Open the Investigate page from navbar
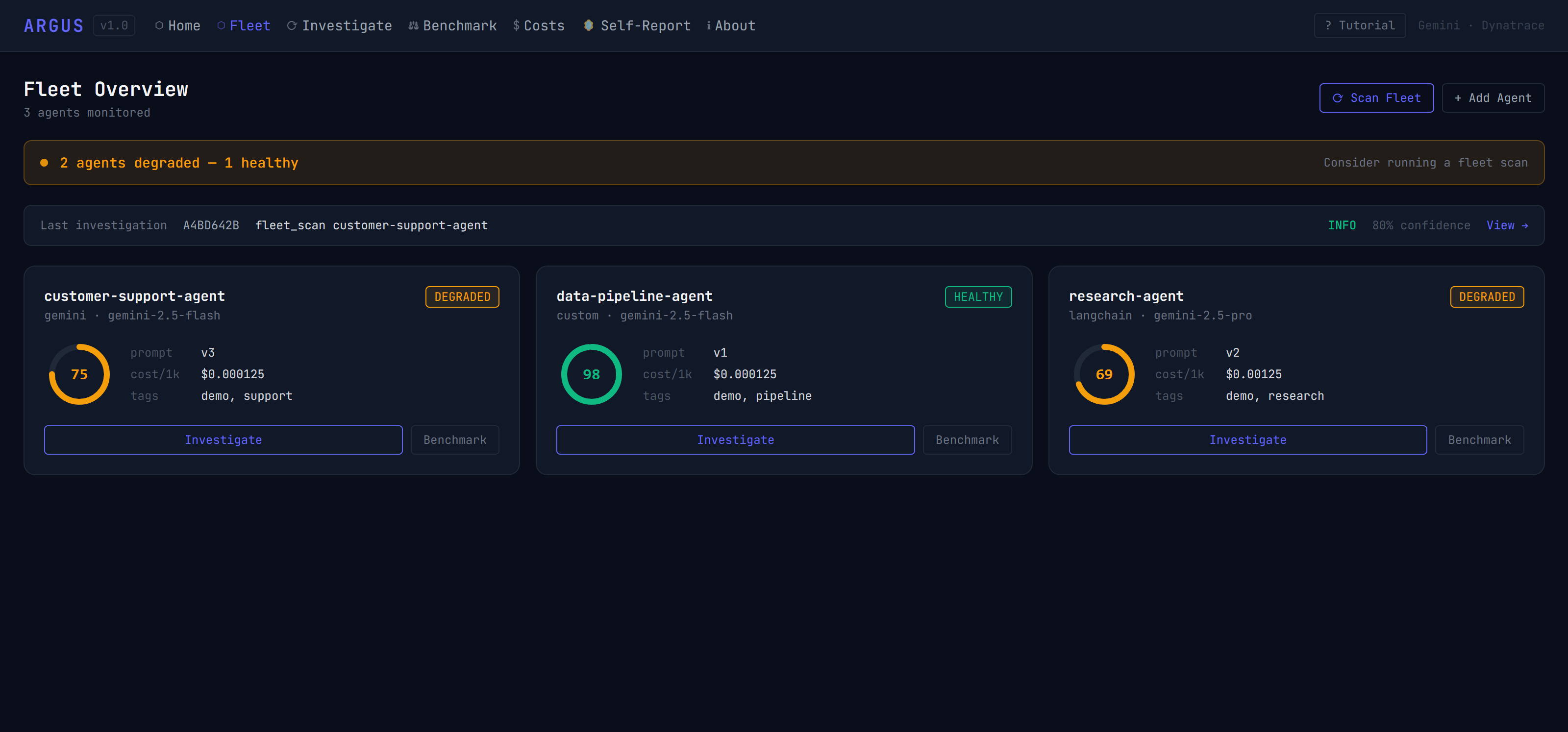This screenshot has width=1568, height=732. click(340, 25)
